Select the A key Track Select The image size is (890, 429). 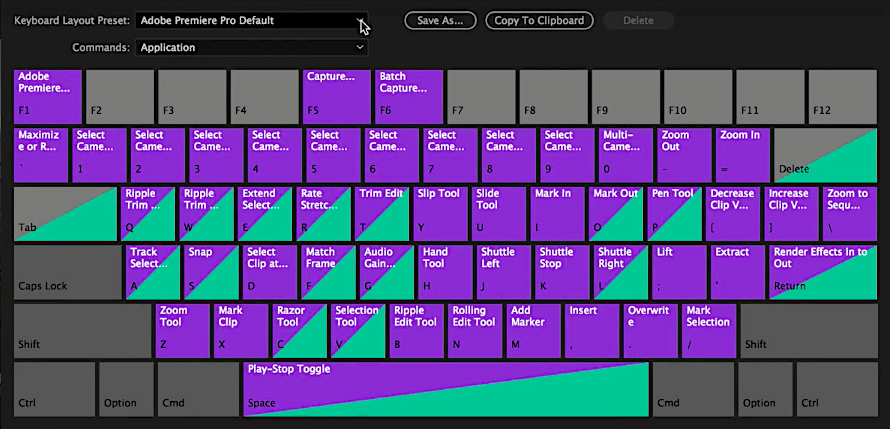click(x=153, y=272)
